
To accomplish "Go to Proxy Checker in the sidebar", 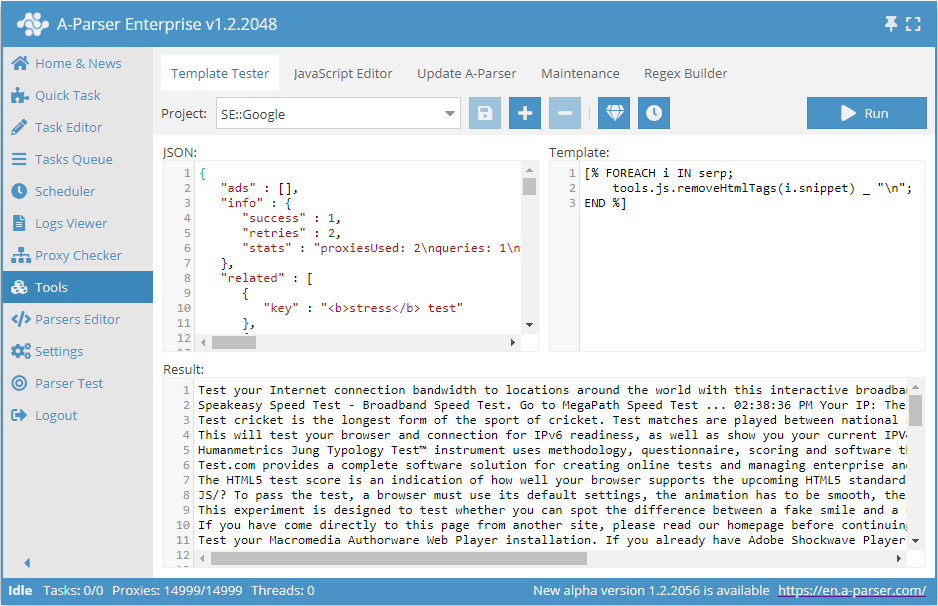I will (x=78, y=255).
